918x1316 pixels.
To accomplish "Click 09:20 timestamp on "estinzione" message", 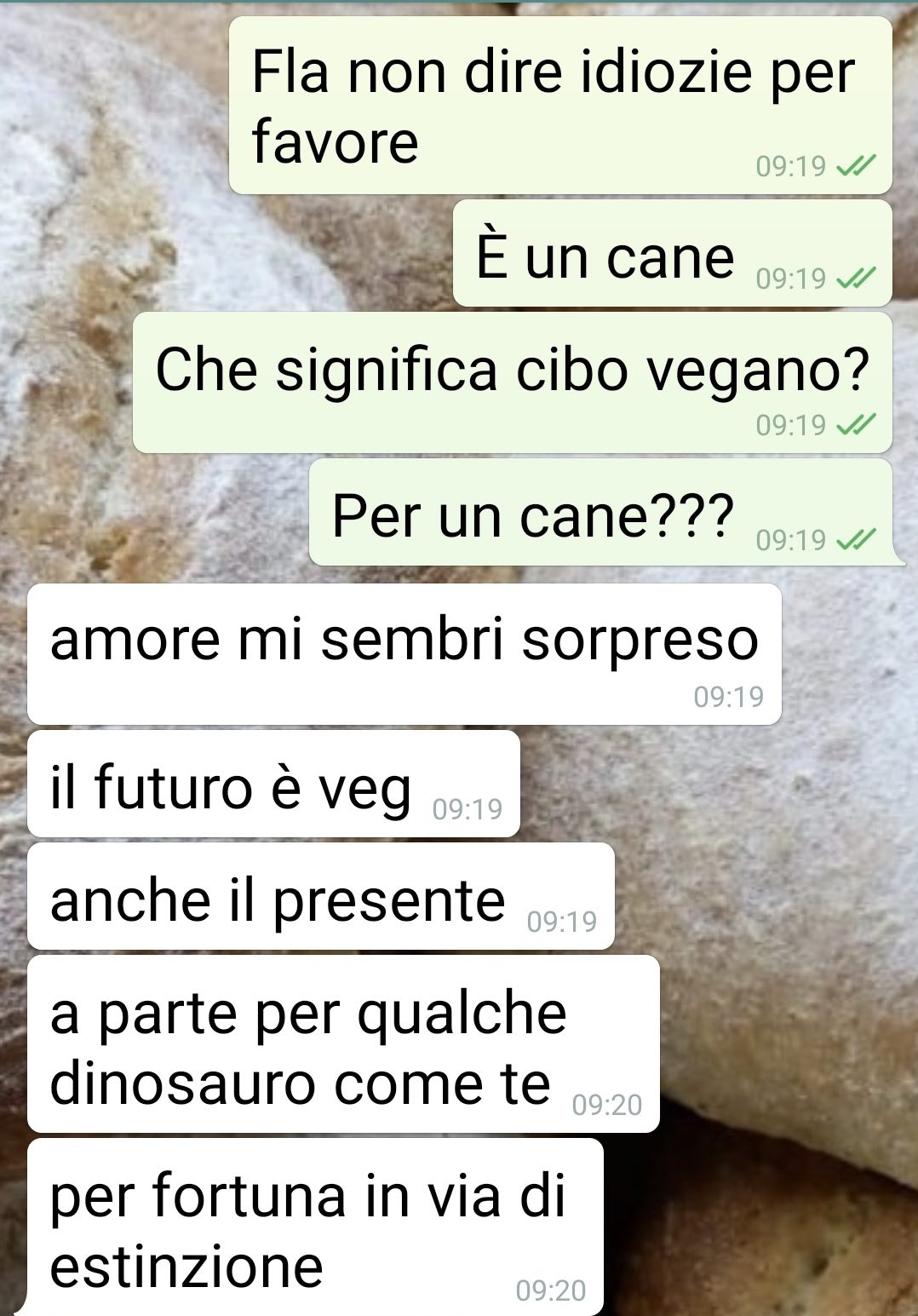I will pos(551,1290).
